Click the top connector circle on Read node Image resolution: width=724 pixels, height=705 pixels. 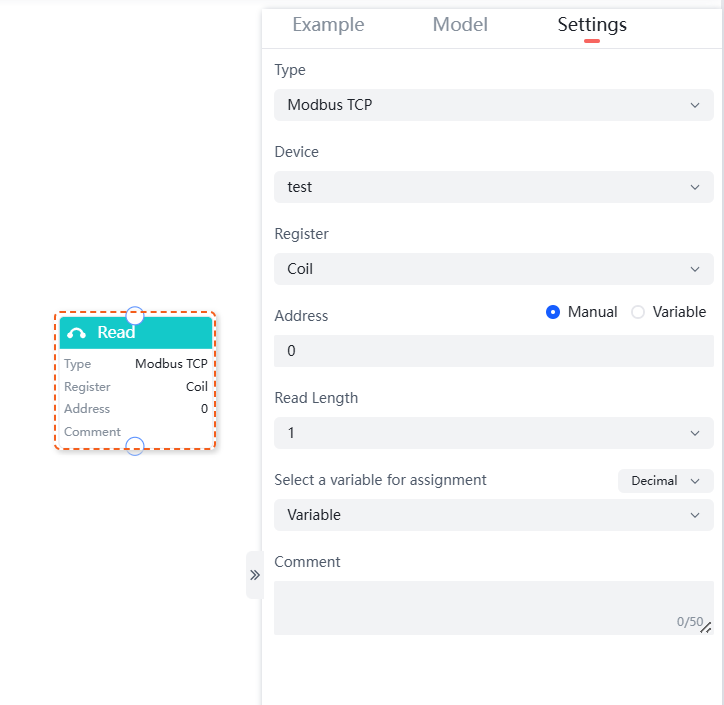pos(135,315)
